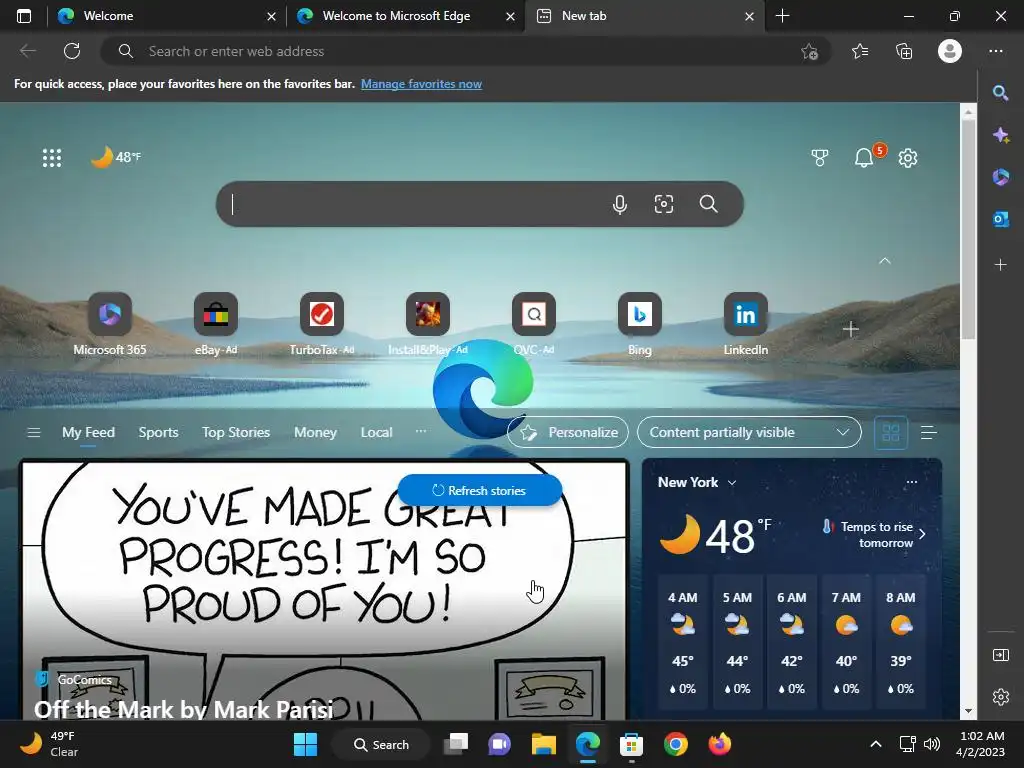The width and height of the screenshot is (1024, 768).
Task: Show hidden system tray icons
Action: click(876, 744)
